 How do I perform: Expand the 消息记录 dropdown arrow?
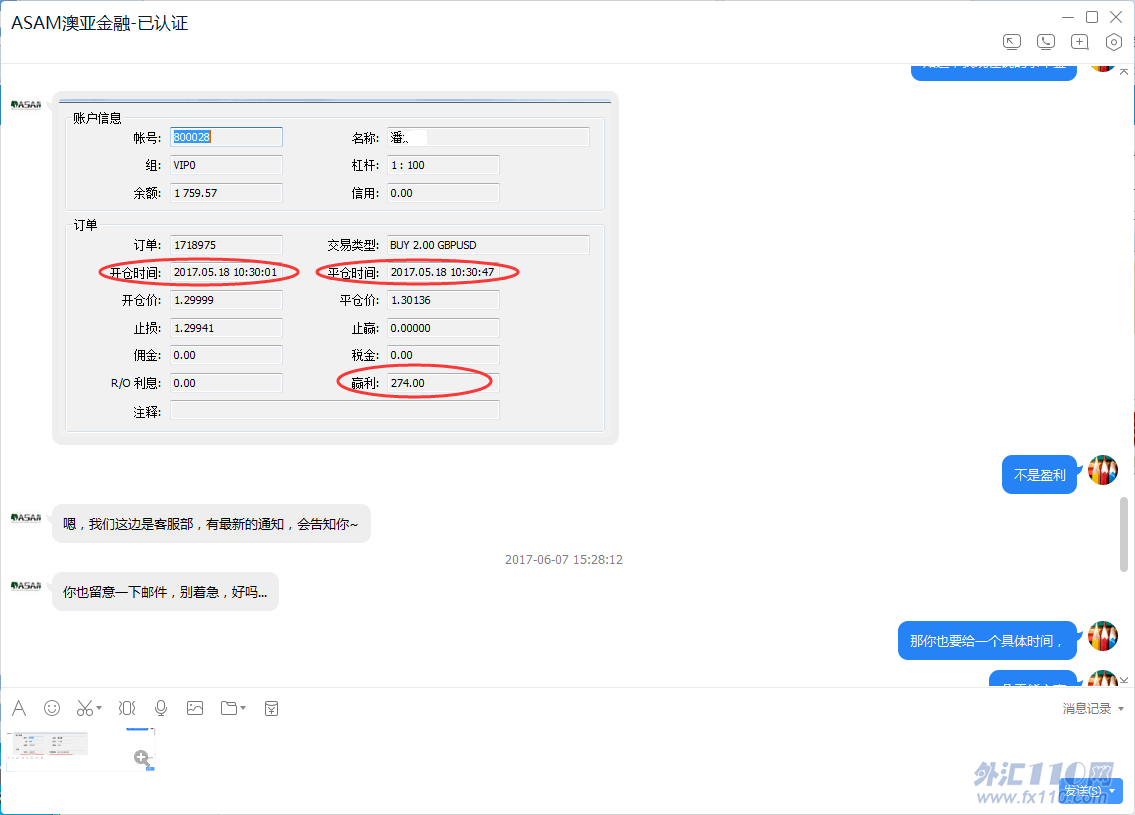(1121, 709)
